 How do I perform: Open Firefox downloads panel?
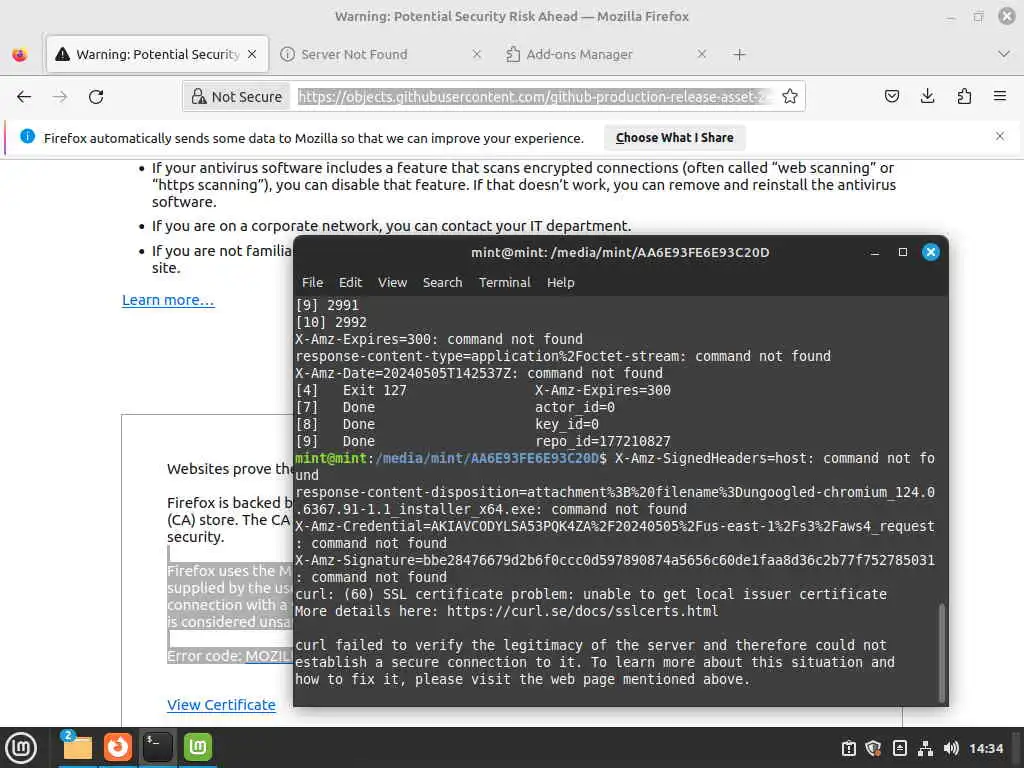927,97
